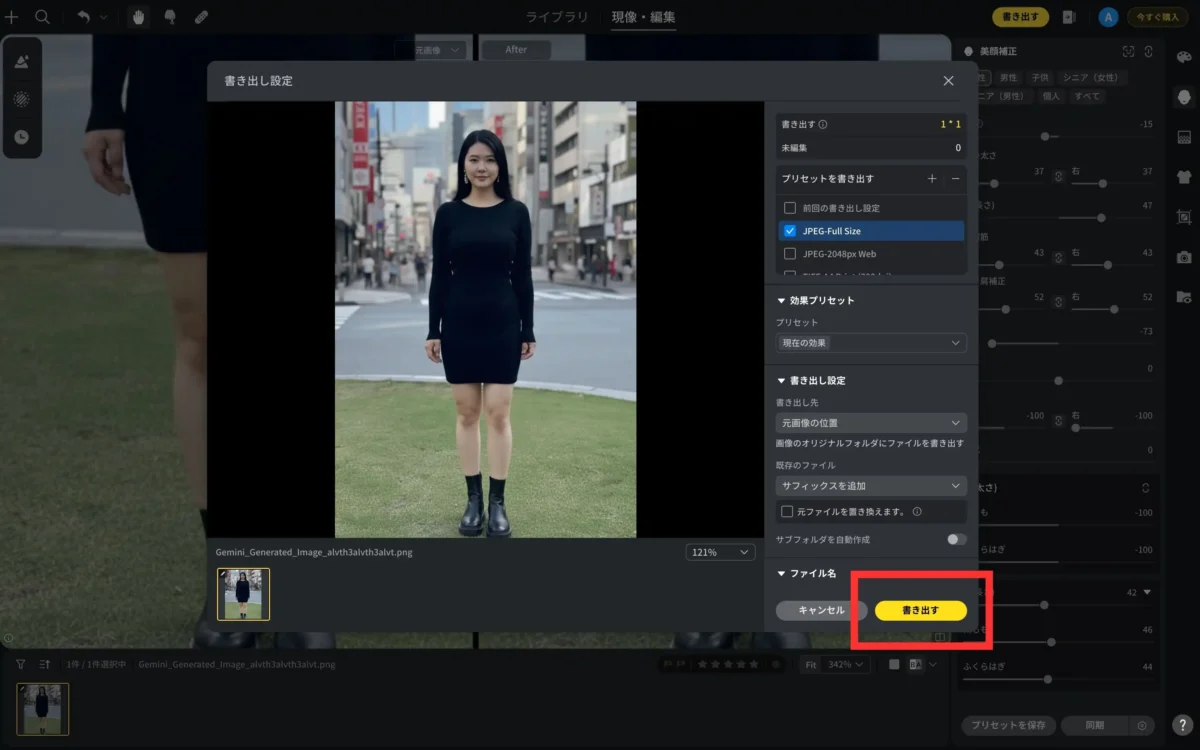
Task: Click the export-to-device icon beside 書き出す
Action: tap(1068, 17)
